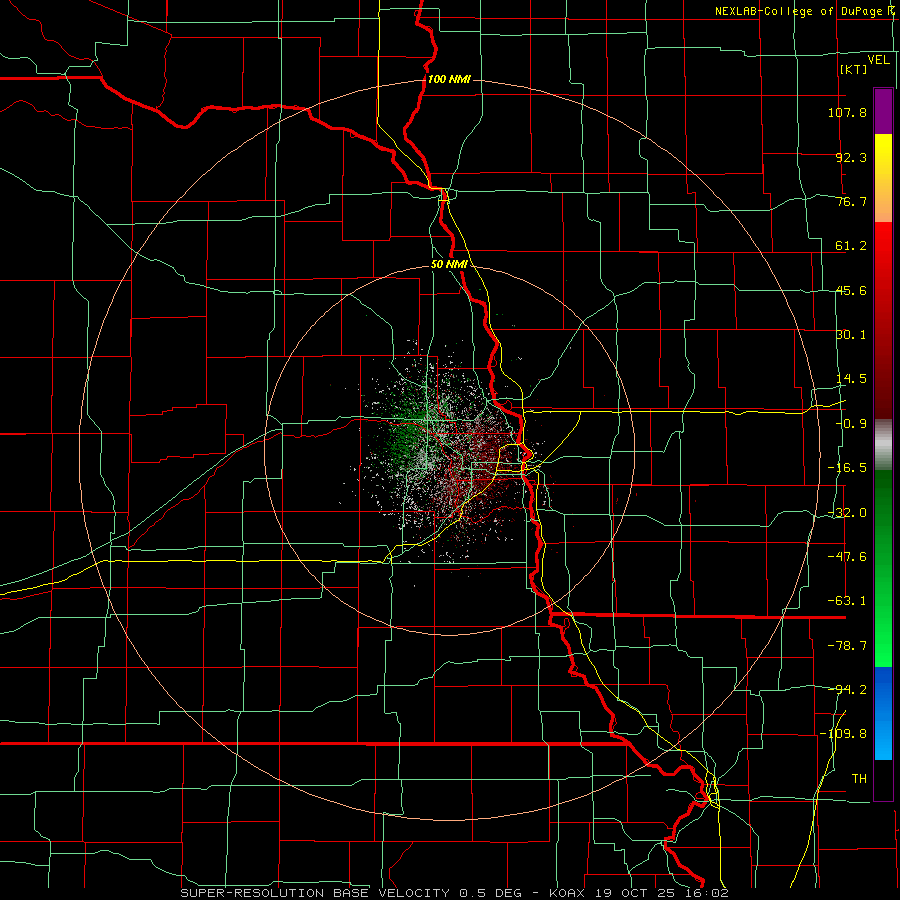Screen dimensions: 900x900
Task: Click the -47.6 scale value
Action: click(x=847, y=557)
